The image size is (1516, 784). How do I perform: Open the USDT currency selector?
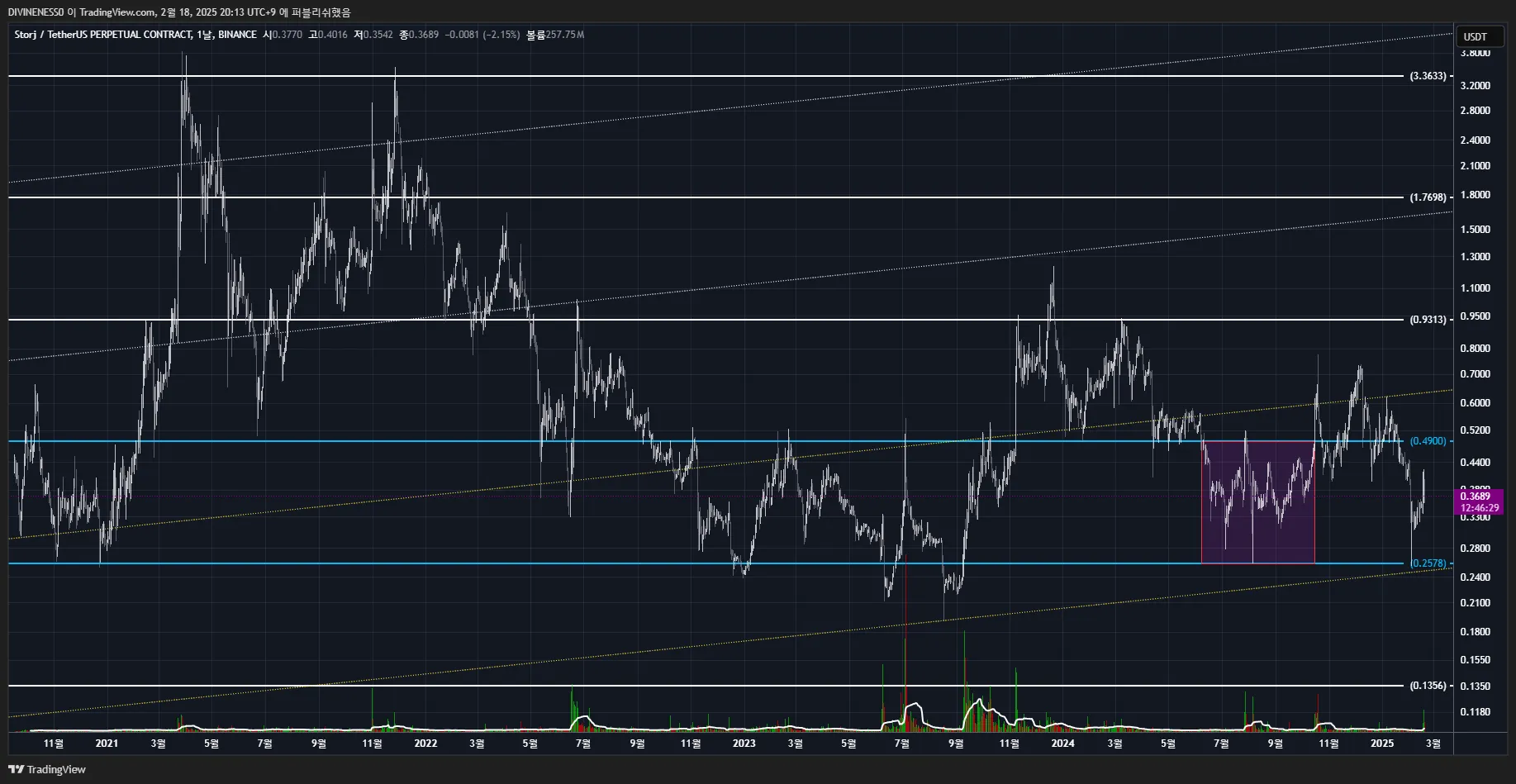pos(1479,36)
